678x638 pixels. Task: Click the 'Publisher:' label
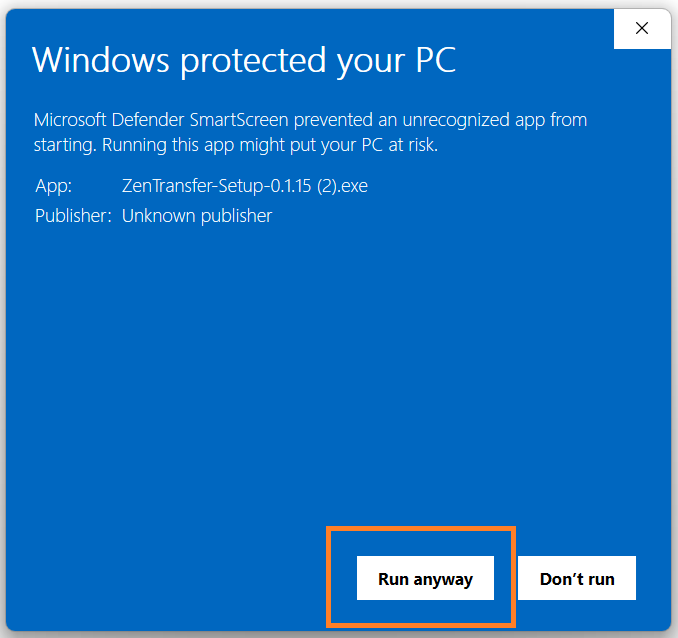73,215
